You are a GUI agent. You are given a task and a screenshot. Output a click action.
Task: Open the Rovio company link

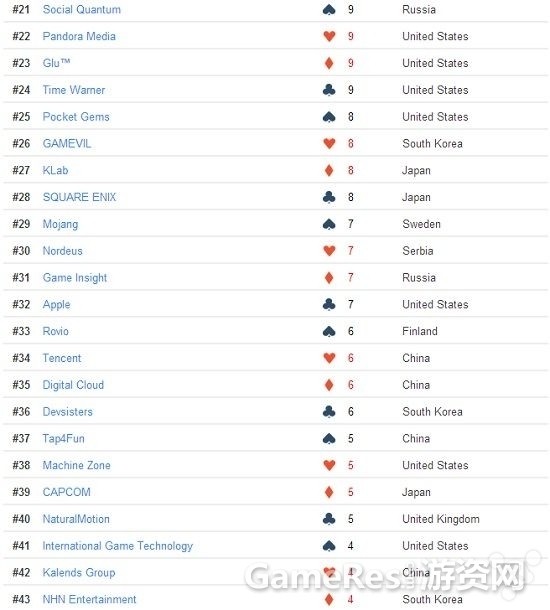coord(56,331)
